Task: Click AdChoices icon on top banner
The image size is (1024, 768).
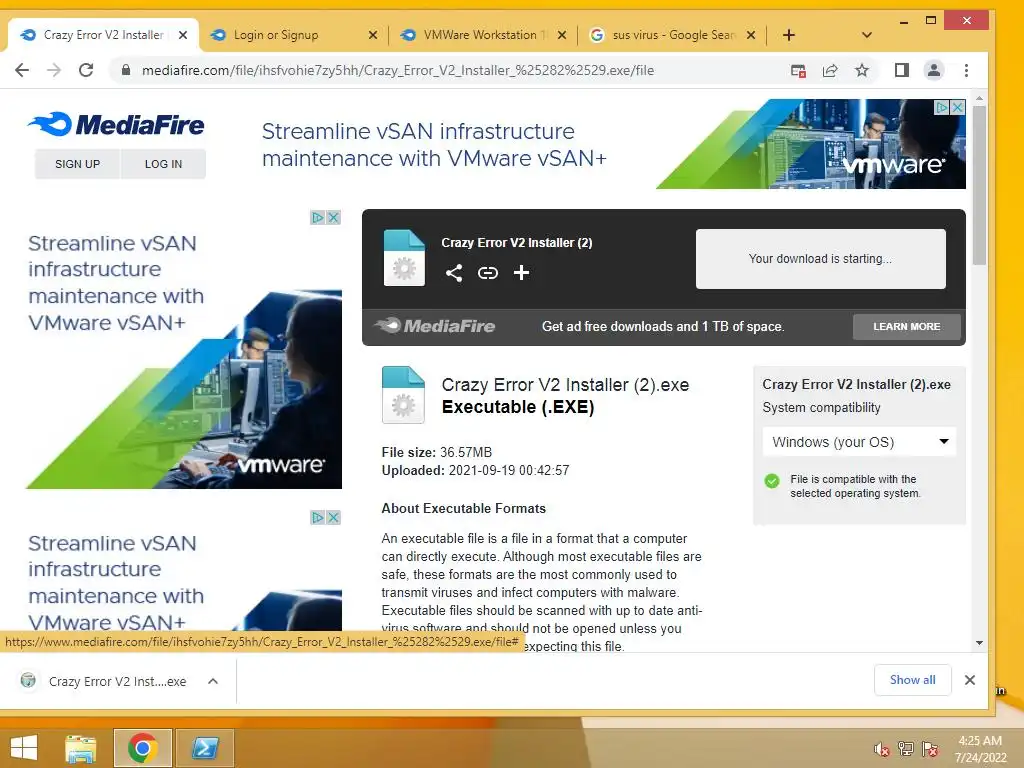Action: click(x=942, y=107)
